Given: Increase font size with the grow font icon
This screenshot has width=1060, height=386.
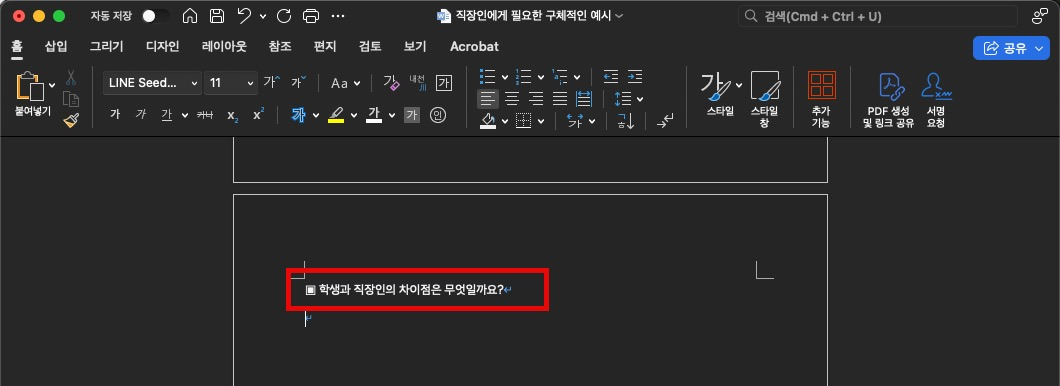Looking at the screenshot, I should [x=272, y=82].
